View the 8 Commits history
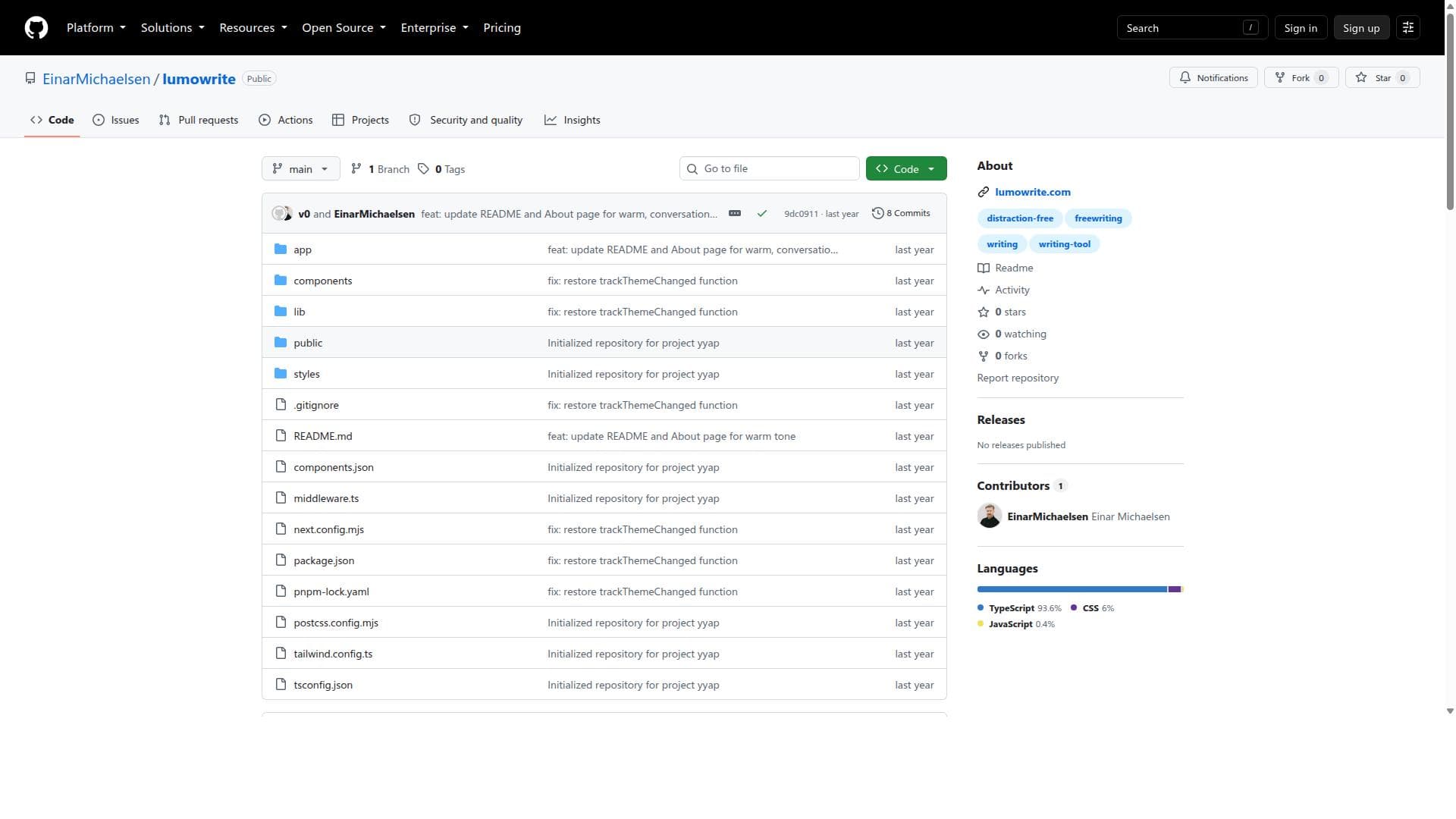Viewport: 1456px width, 819px height. tap(902, 214)
